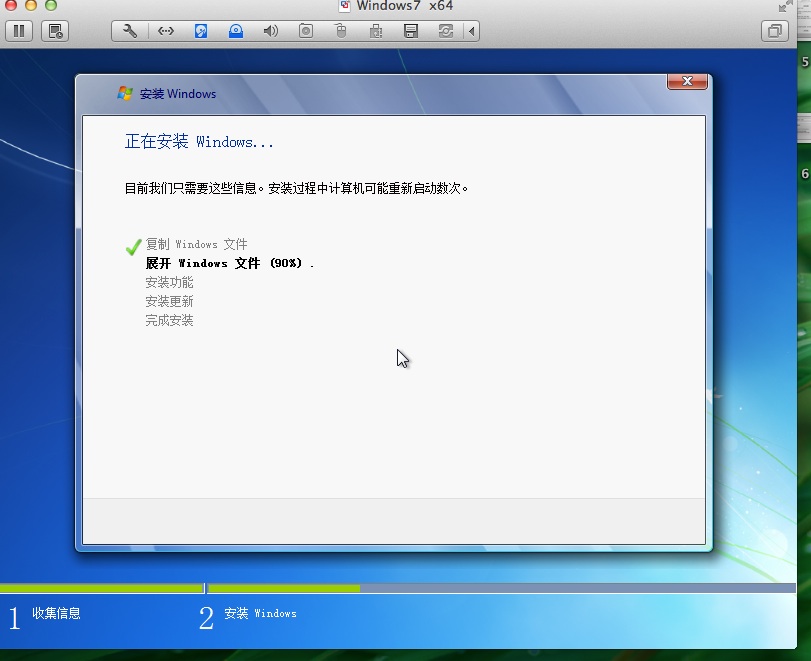Viewport: 811px width, 661px height.
Task: Click the yellow macOS minimize button
Action: coord(31,5)
